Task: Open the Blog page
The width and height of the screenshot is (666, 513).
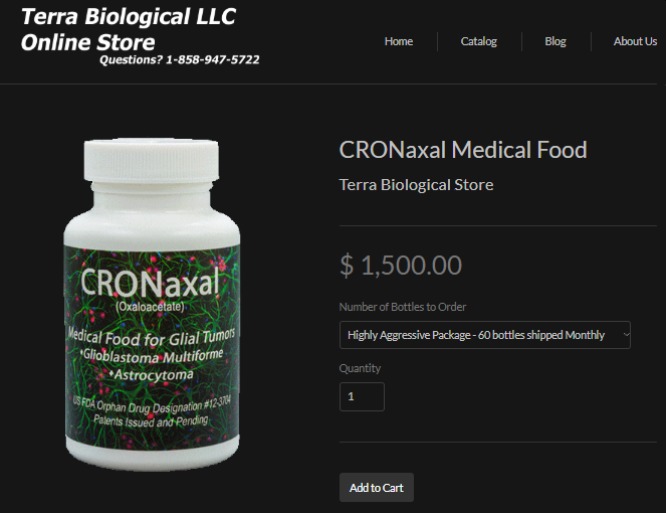Action: (x=555, y=41)
